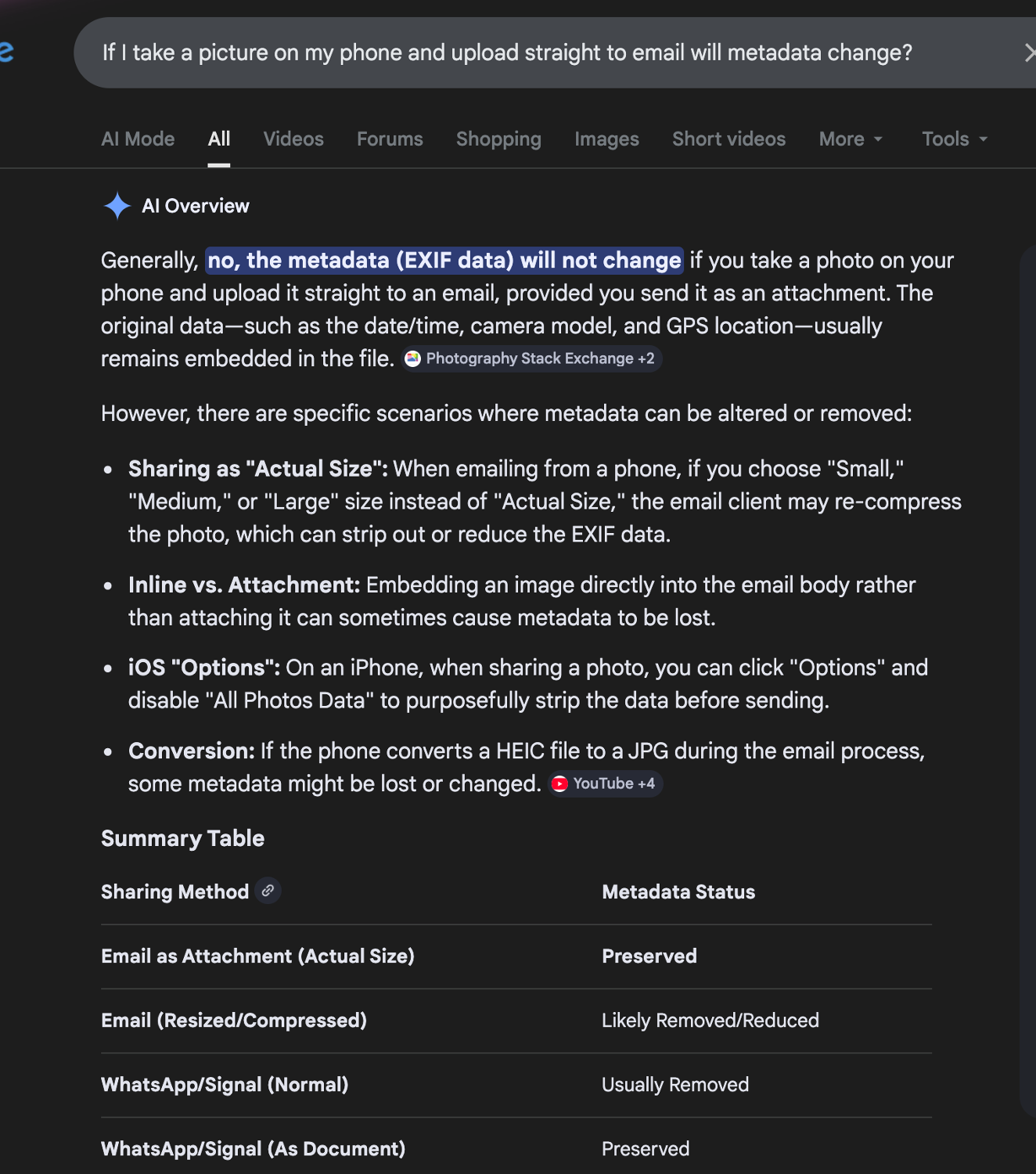
Task: Open the More search filters dropdown
Action: tap(851, 139)
